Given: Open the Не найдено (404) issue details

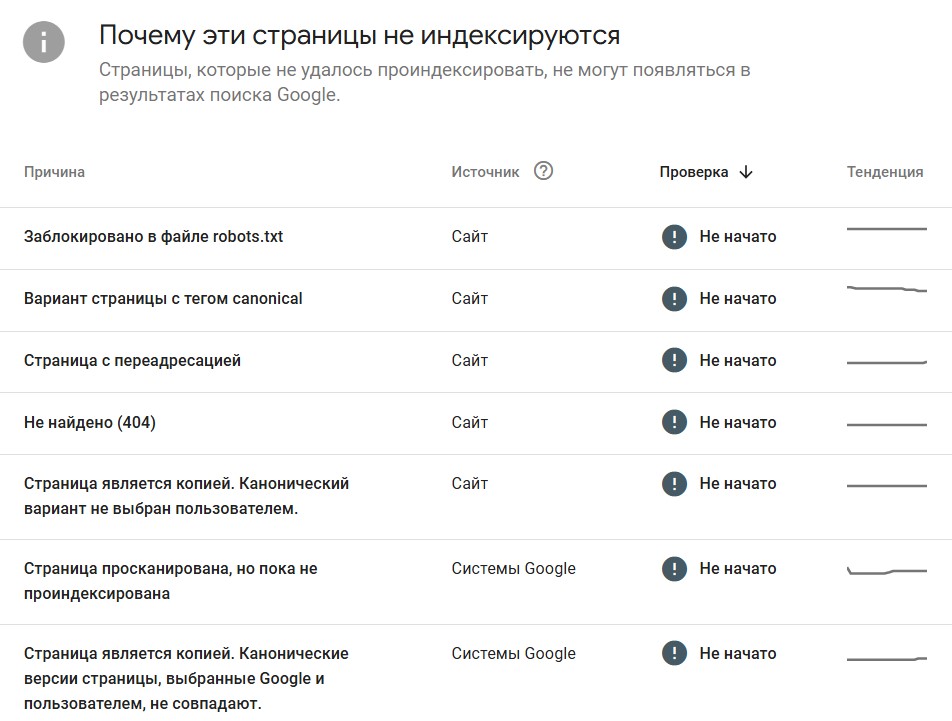Looking at the screenshot, I should pos(89,422).
